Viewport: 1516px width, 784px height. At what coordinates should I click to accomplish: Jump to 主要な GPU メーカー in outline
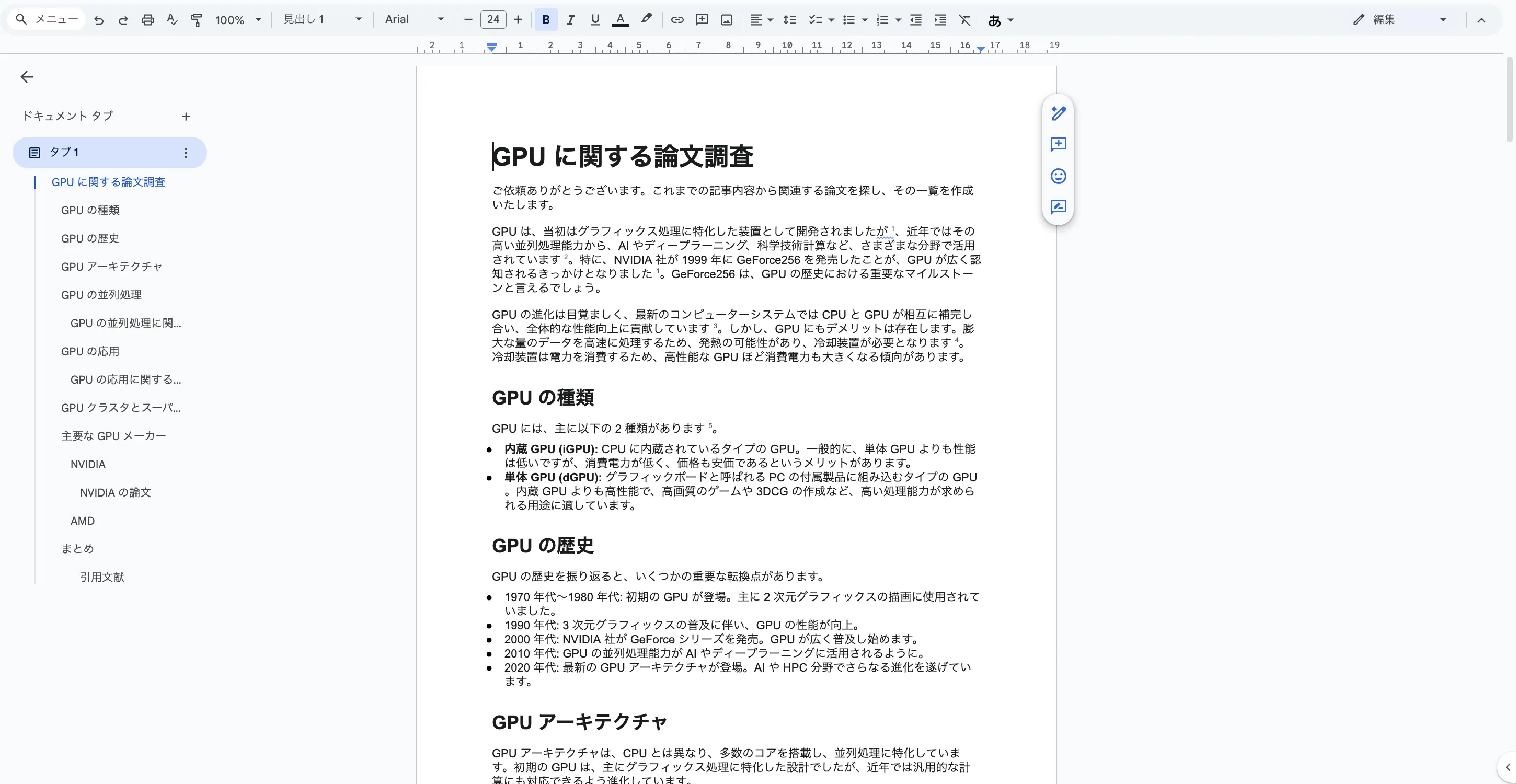click(113, 436)
